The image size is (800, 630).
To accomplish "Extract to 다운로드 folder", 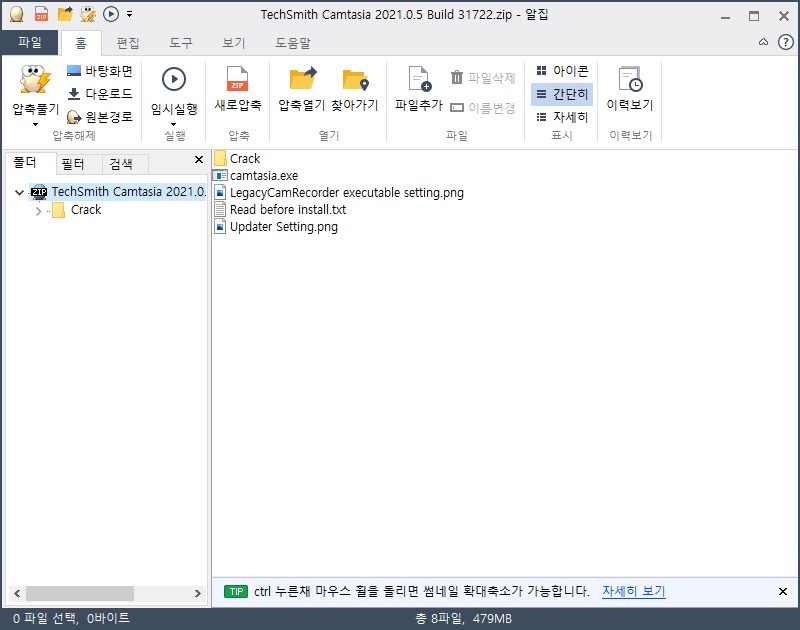I will click(100, 94).
